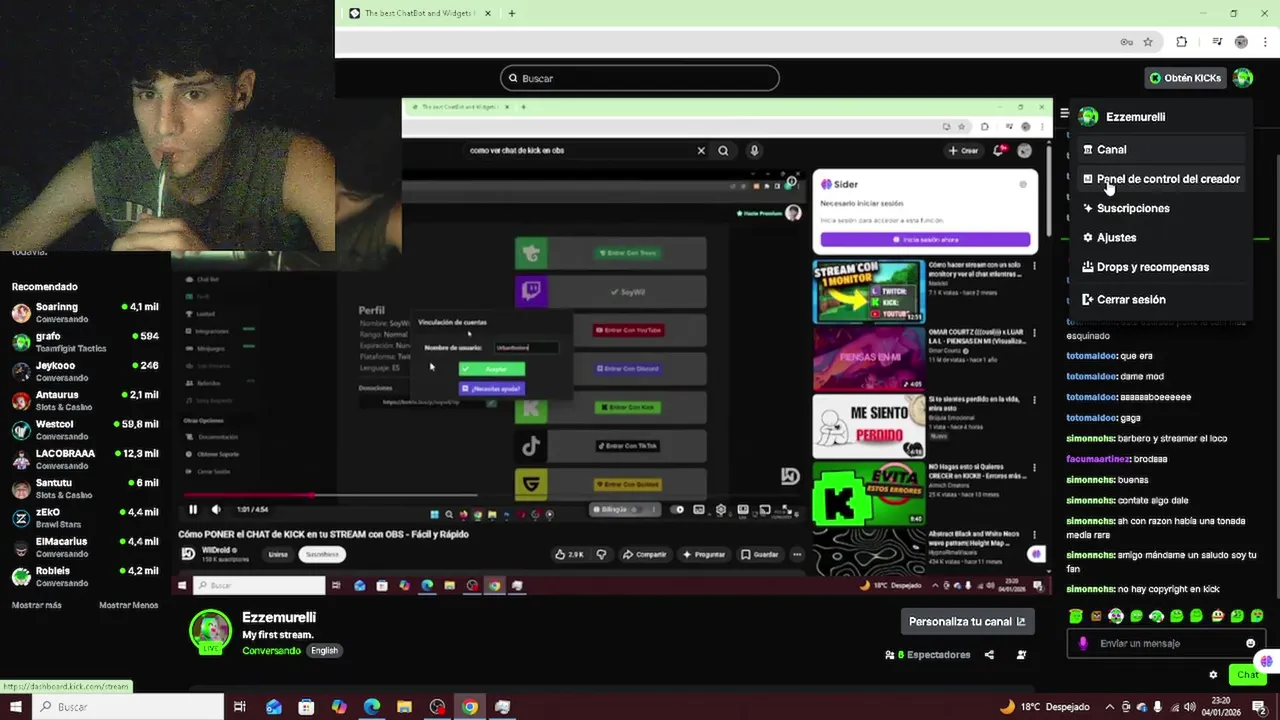Open the Windows Start menu
The width and height of the screenshot is (1280, 720).
coord(15,707)
